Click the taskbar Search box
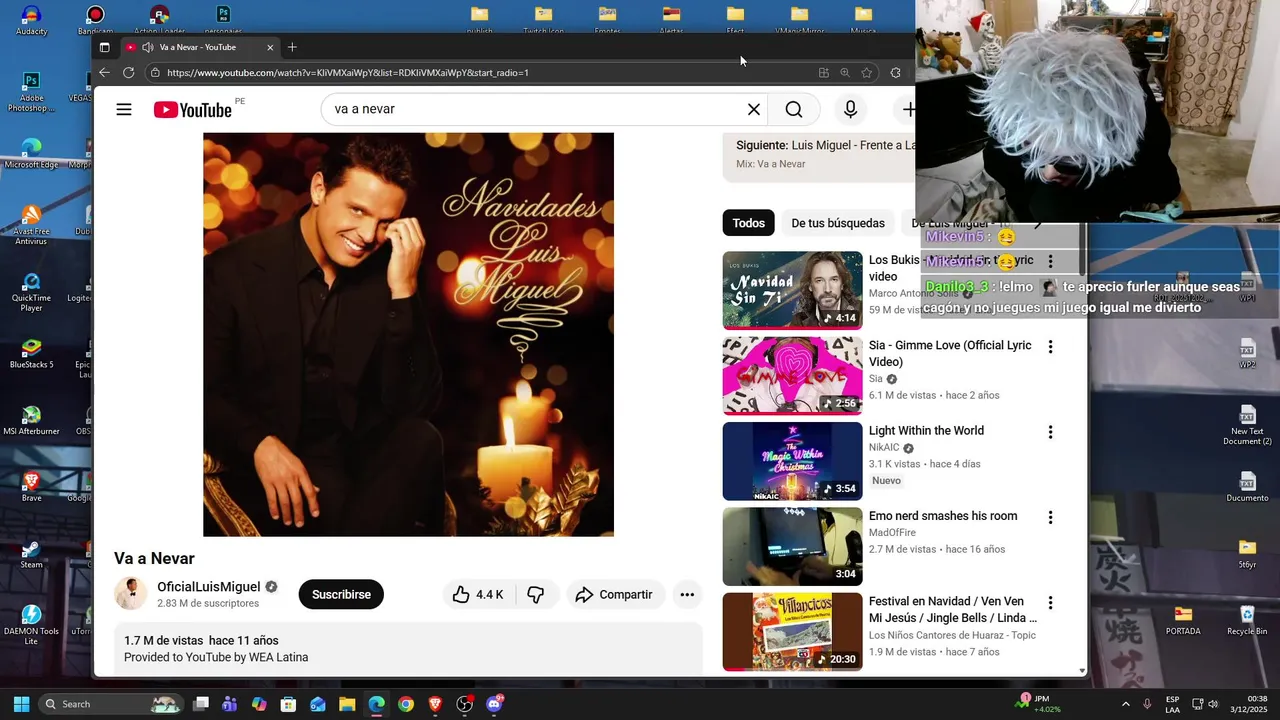 [x=111, y=704]
